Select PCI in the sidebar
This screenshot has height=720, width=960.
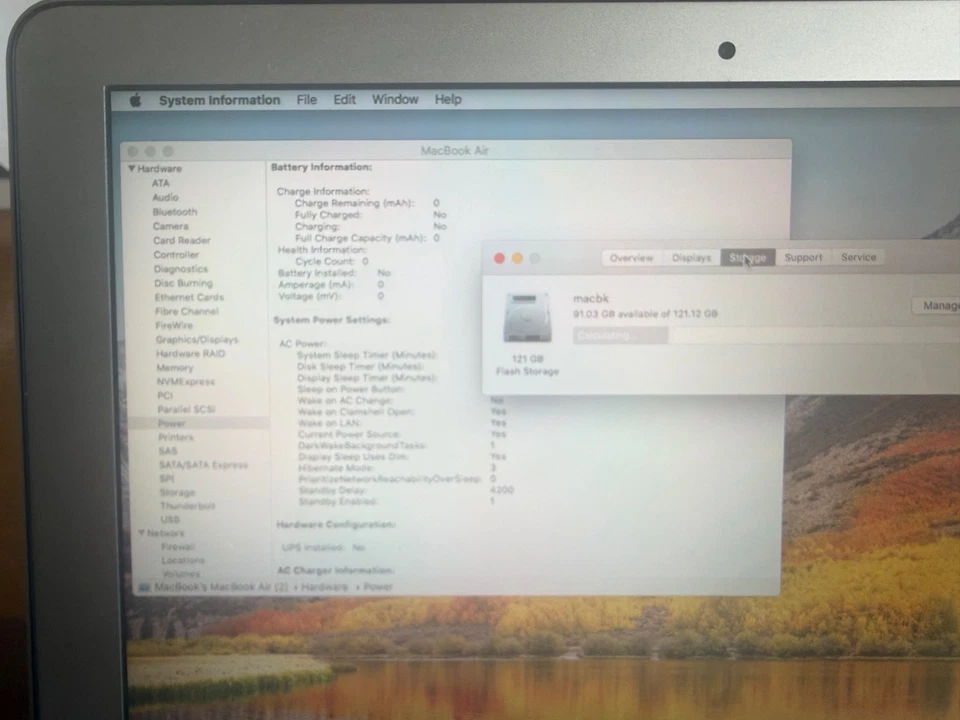[x=165, y=396]
